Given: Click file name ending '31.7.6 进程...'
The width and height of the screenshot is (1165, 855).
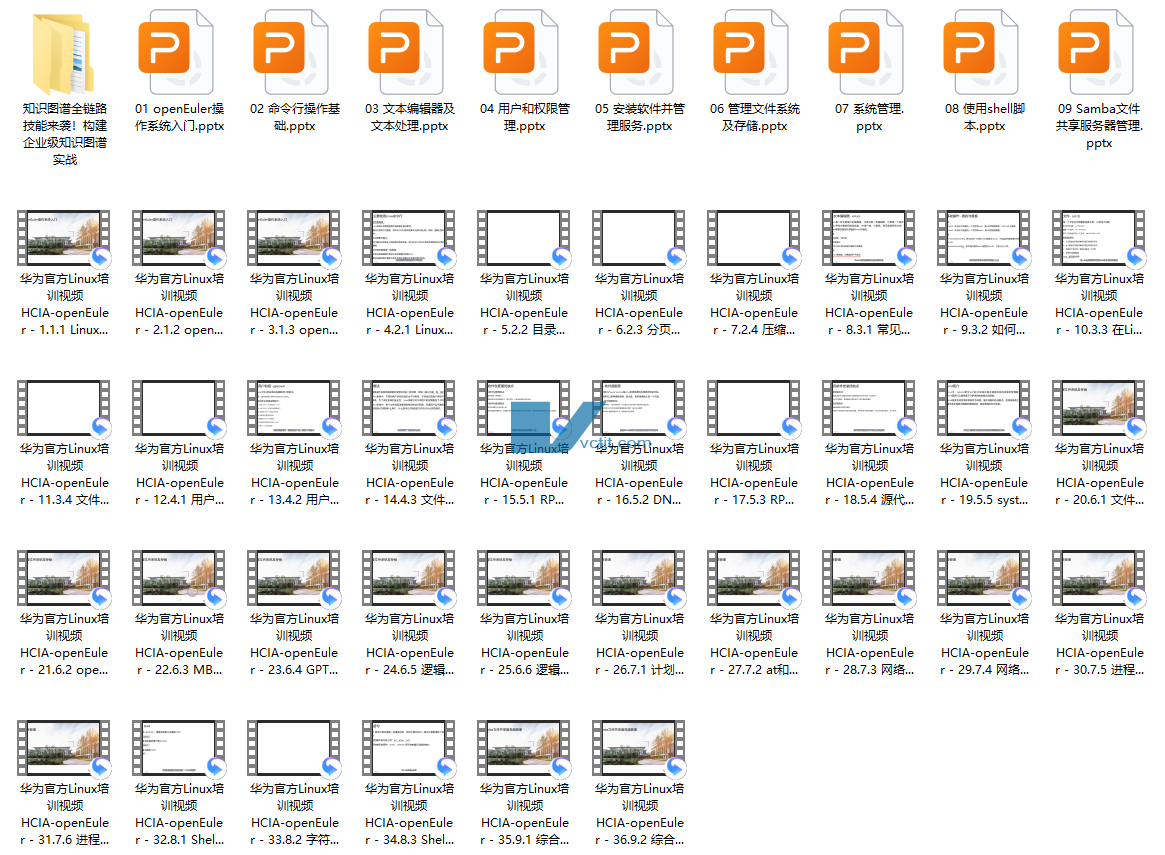Looking at the screenshot, I should [x=64, y=814].
